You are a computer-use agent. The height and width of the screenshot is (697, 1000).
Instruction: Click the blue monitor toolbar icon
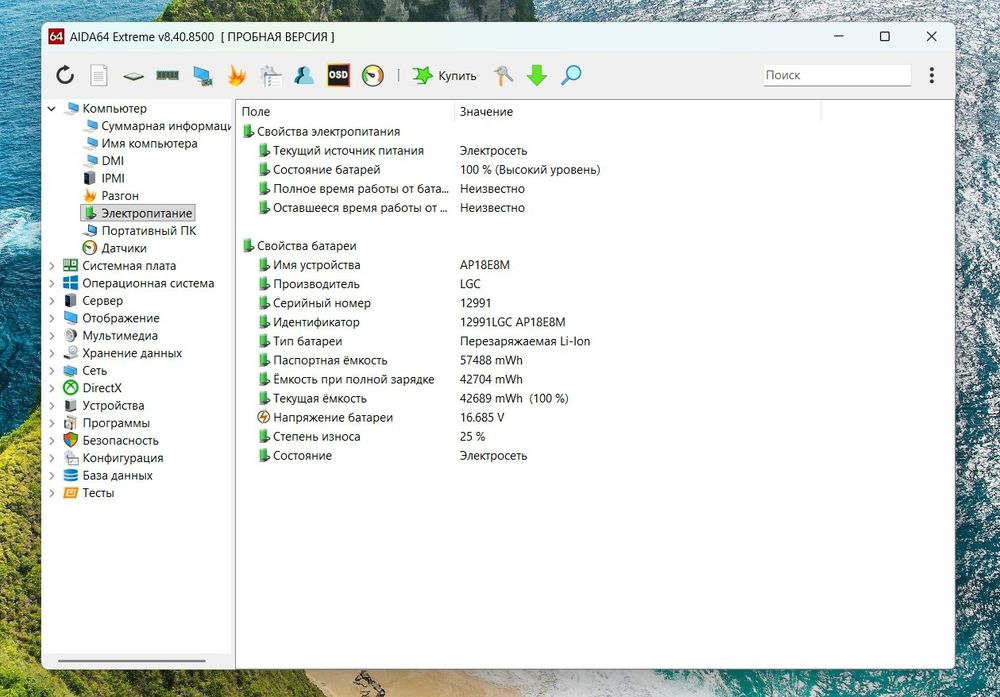click(203, 75)
